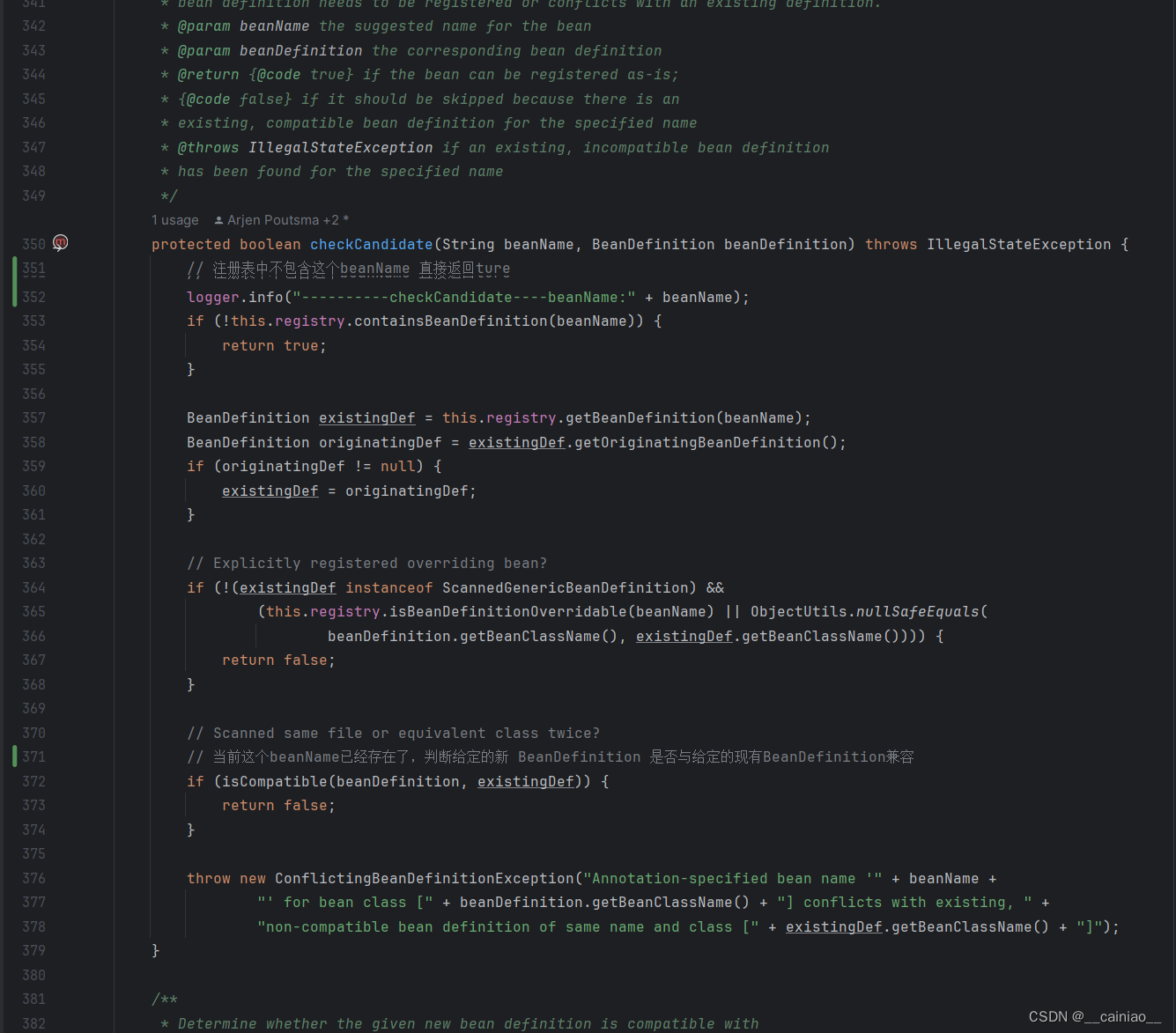The height and width of the screenshot is (1033, 1176).
Task: Click line number 376 in the gutter
Action: click(x=33, y=878)
